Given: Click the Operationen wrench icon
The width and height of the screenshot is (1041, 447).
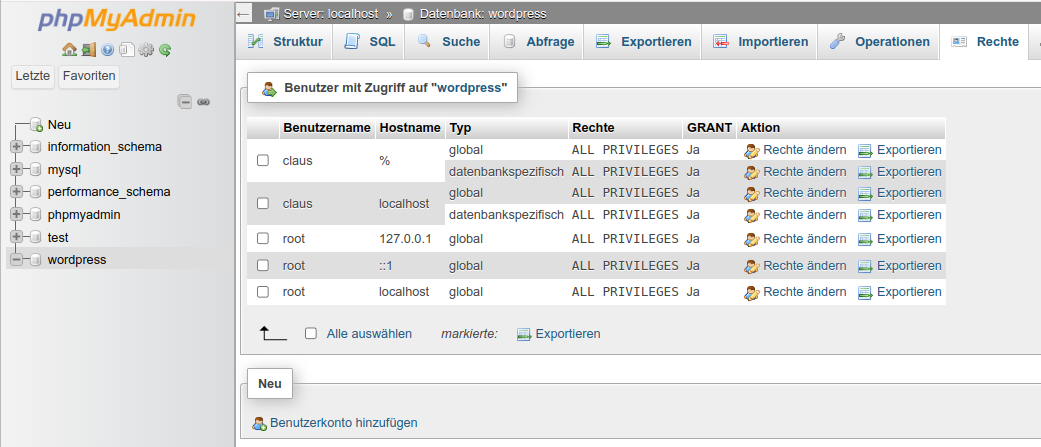Looking at the screenshot, I should (x=837, y=41).
